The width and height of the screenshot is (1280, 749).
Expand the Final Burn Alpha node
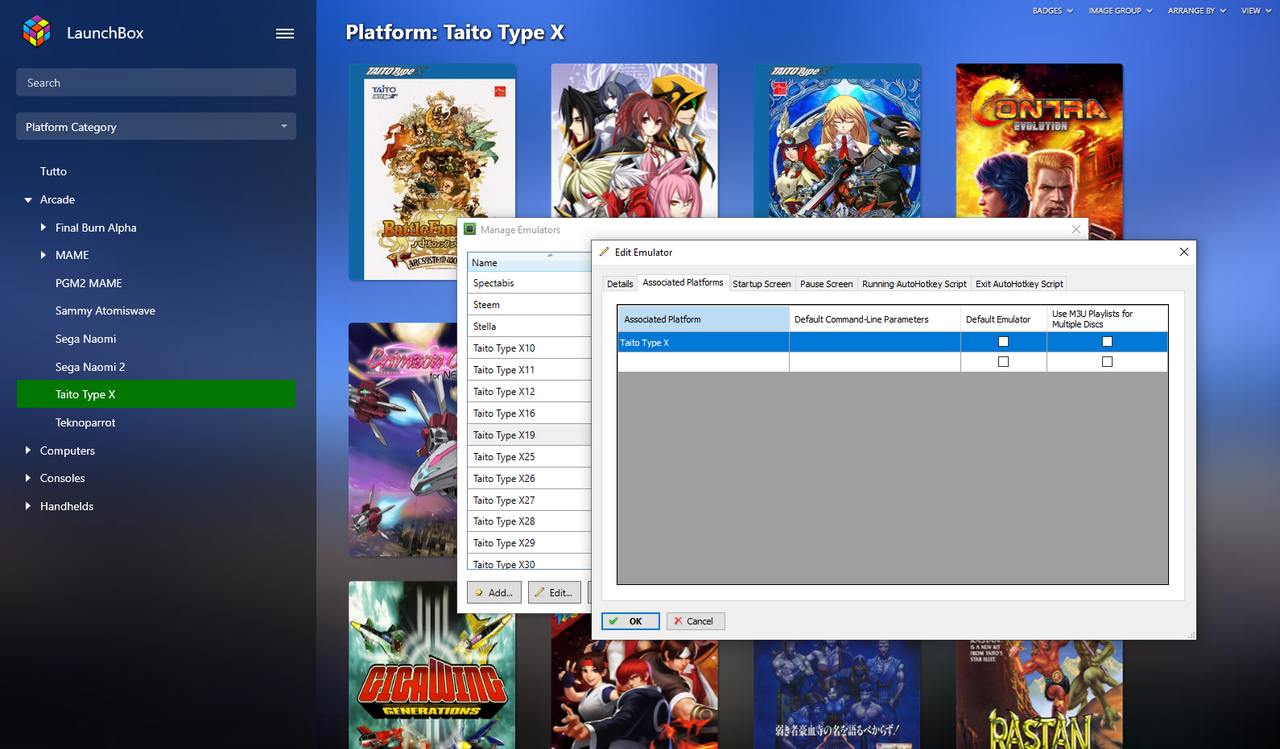coord(43,228)
